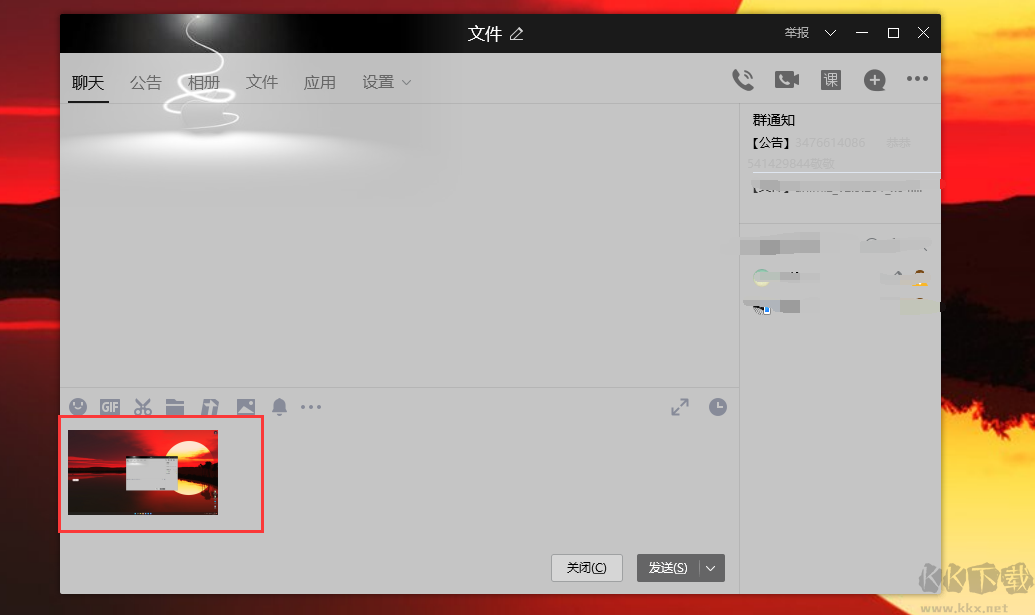
Task: Switch to the 相册 tab
Action: click(x=203, y=82)
